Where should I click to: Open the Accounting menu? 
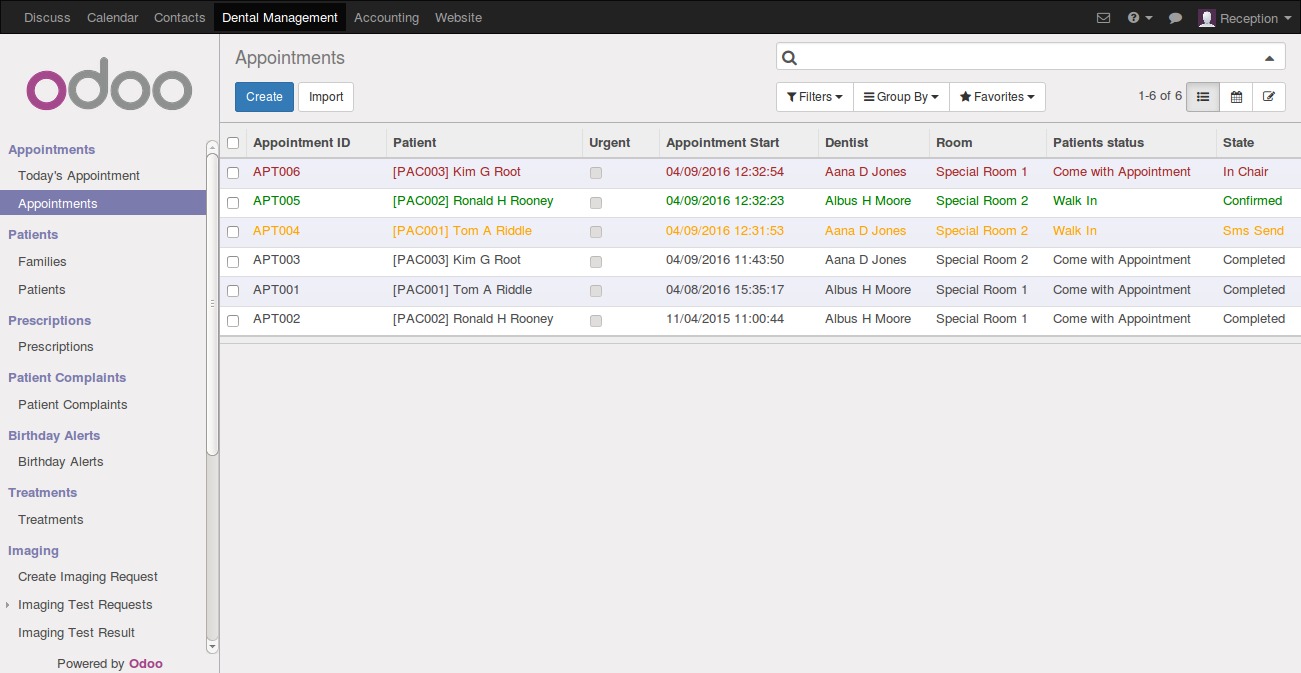click(386, 18)
